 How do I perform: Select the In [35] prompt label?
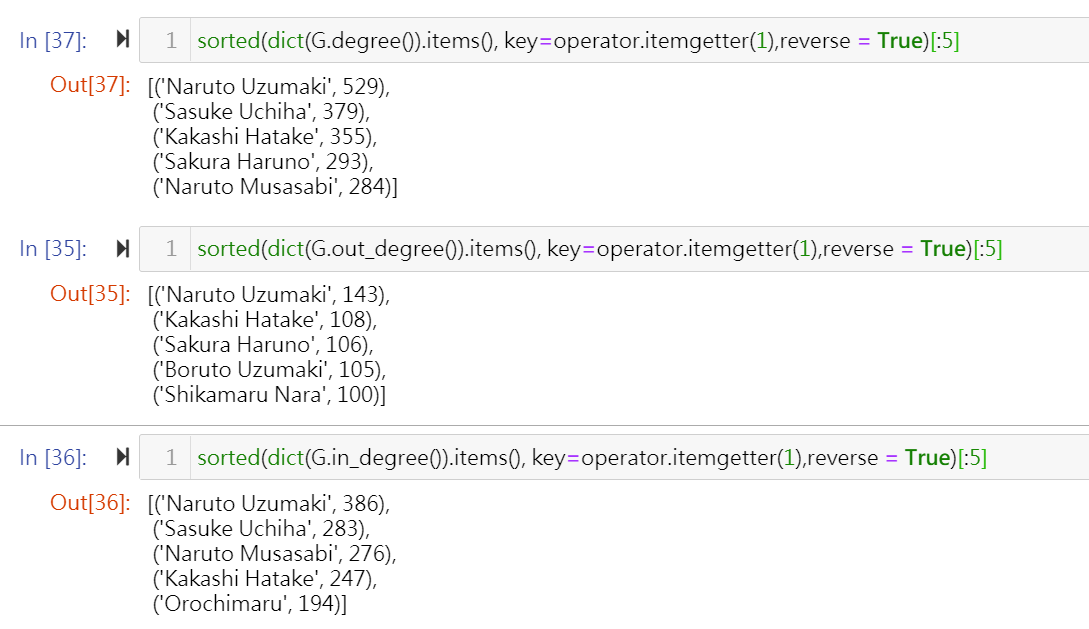coord(53,249)
